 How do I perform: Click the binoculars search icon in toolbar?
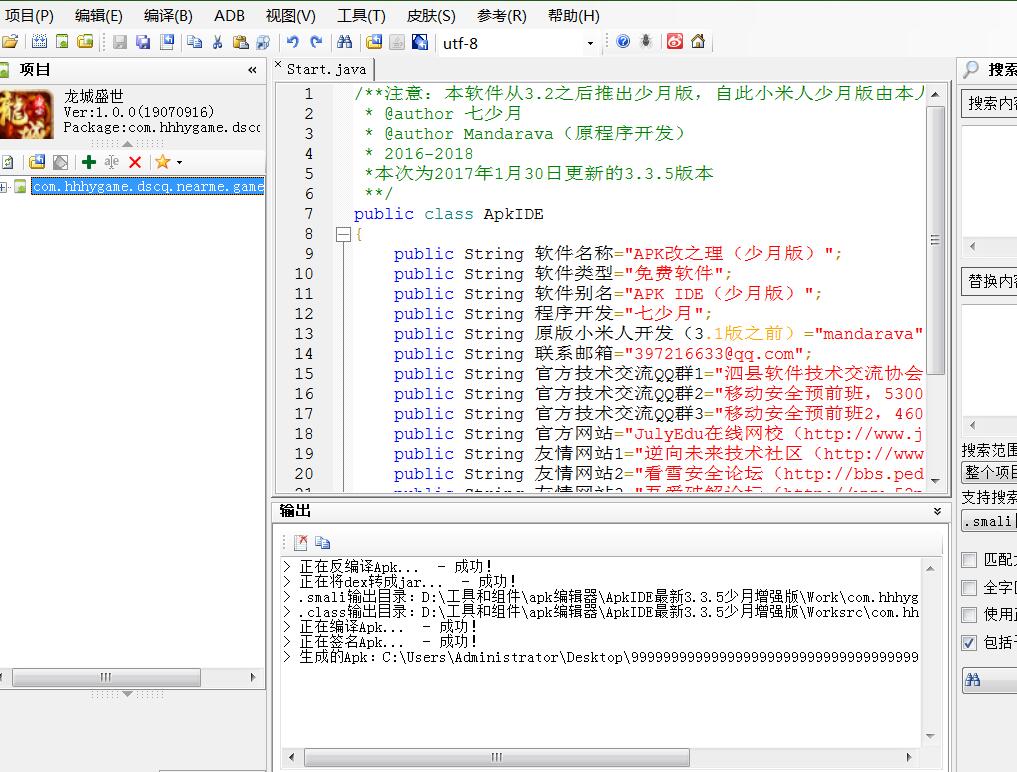pyautogui.click(x=344, y=42)
